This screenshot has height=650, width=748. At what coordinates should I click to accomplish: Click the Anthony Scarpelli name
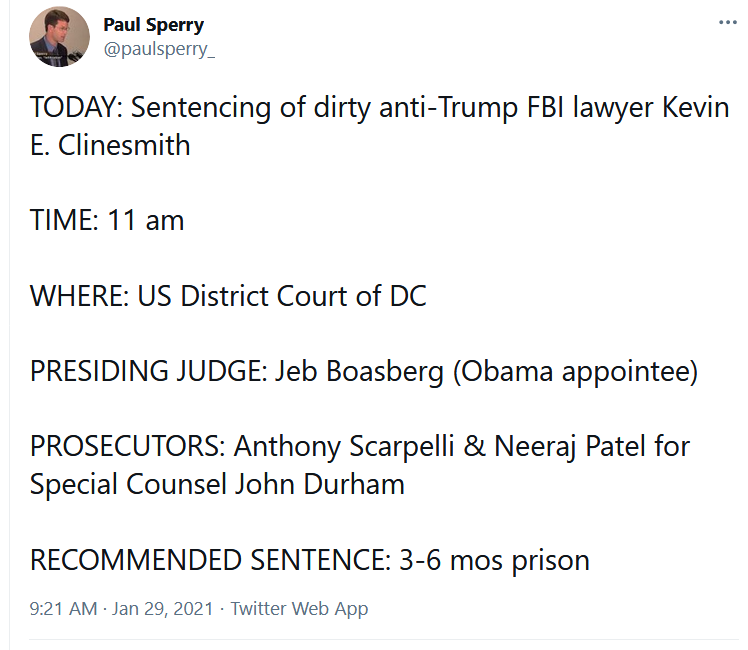tap(343, 446)
